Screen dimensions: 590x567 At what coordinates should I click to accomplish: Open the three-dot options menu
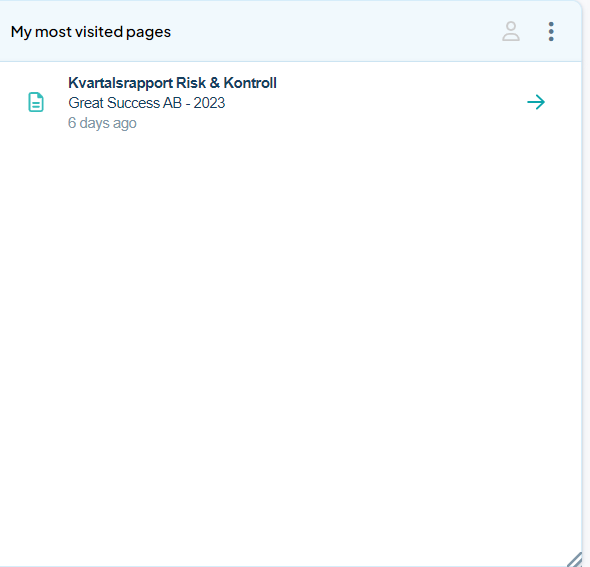point(551,32)
